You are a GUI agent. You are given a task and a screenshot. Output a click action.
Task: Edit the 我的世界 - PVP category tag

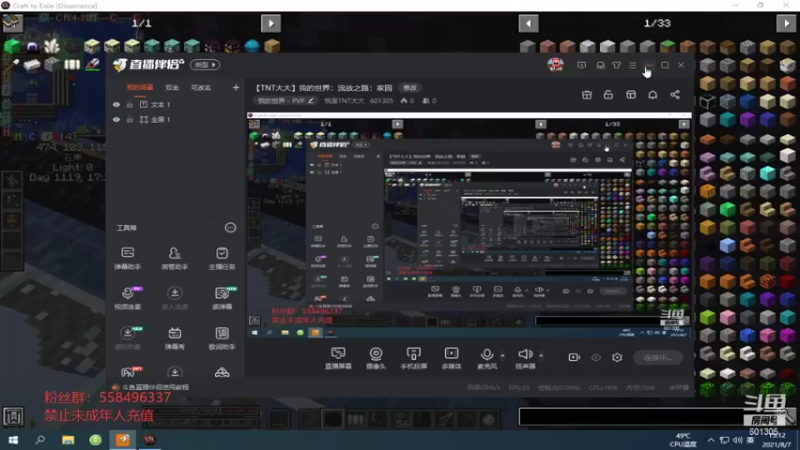(286, 101)
